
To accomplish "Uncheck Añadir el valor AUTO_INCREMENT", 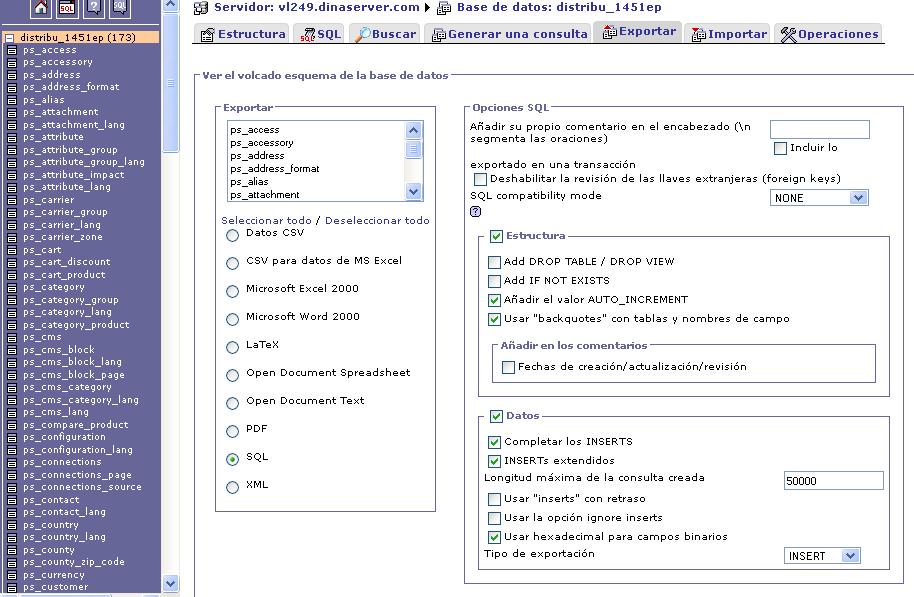I will pyautogui.click(x=494, y=300).
